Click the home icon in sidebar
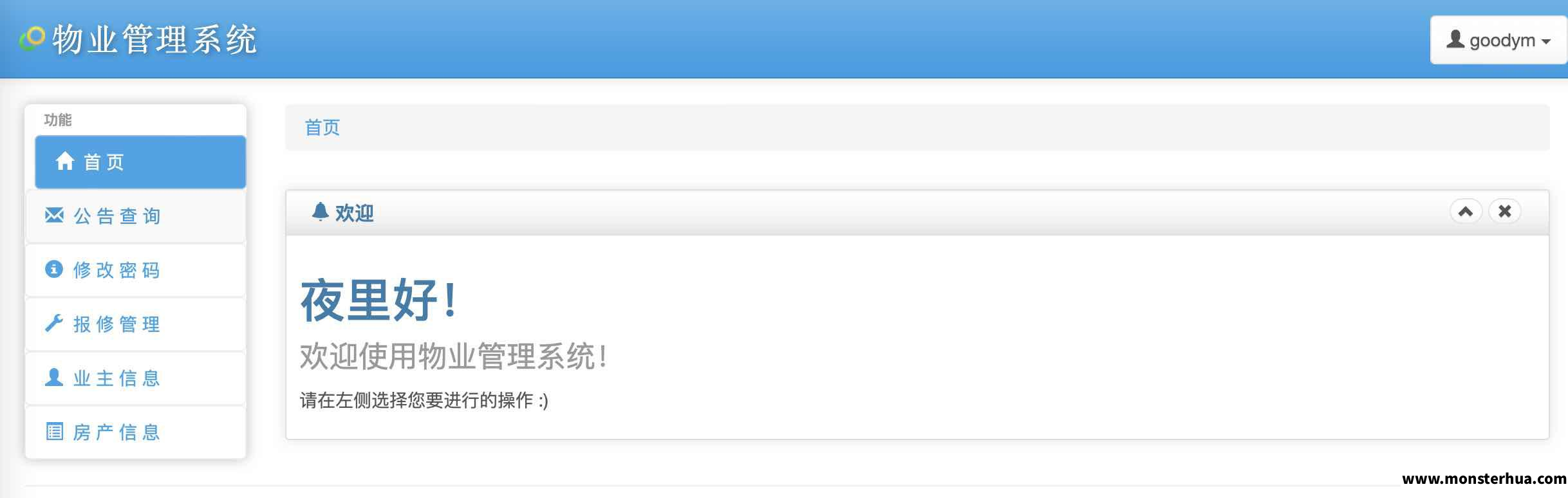The image size is (1568, 498). pos(64,161)
